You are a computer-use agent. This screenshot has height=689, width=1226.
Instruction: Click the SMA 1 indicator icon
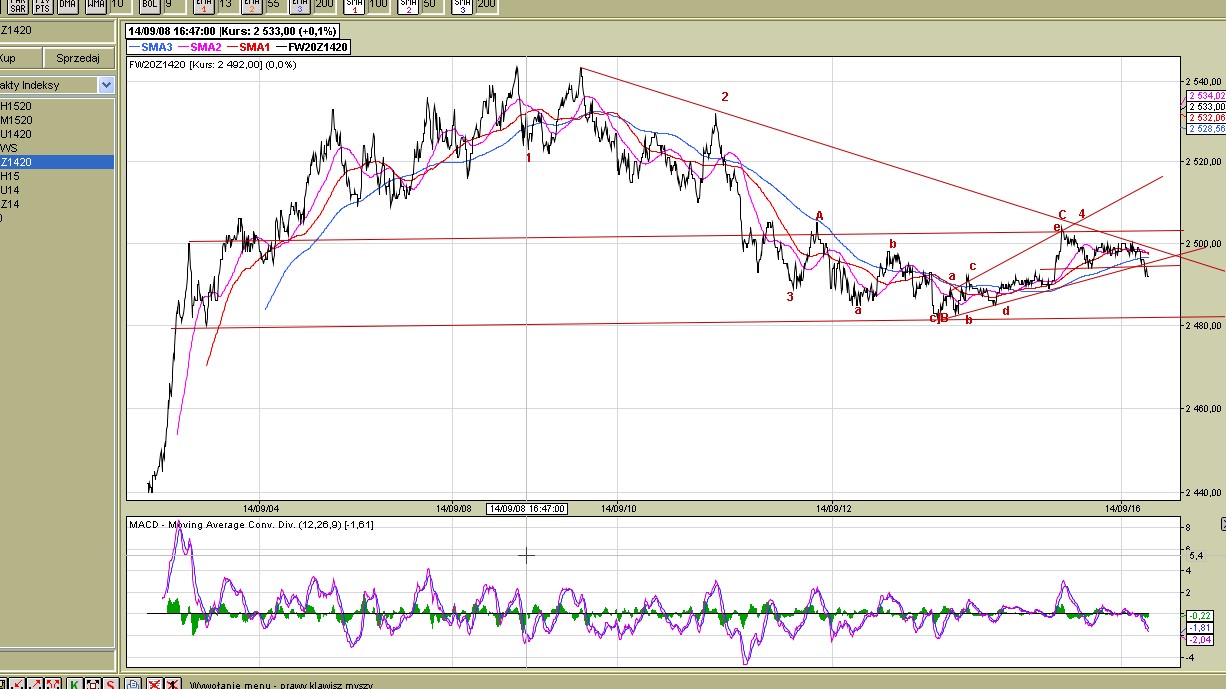[353, 5]
